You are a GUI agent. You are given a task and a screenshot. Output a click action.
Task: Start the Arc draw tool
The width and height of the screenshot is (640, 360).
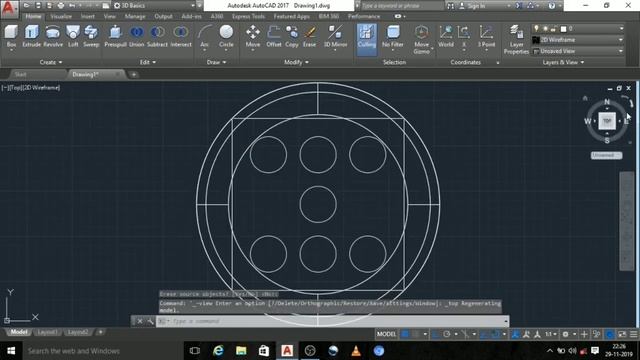coord(204,36)
